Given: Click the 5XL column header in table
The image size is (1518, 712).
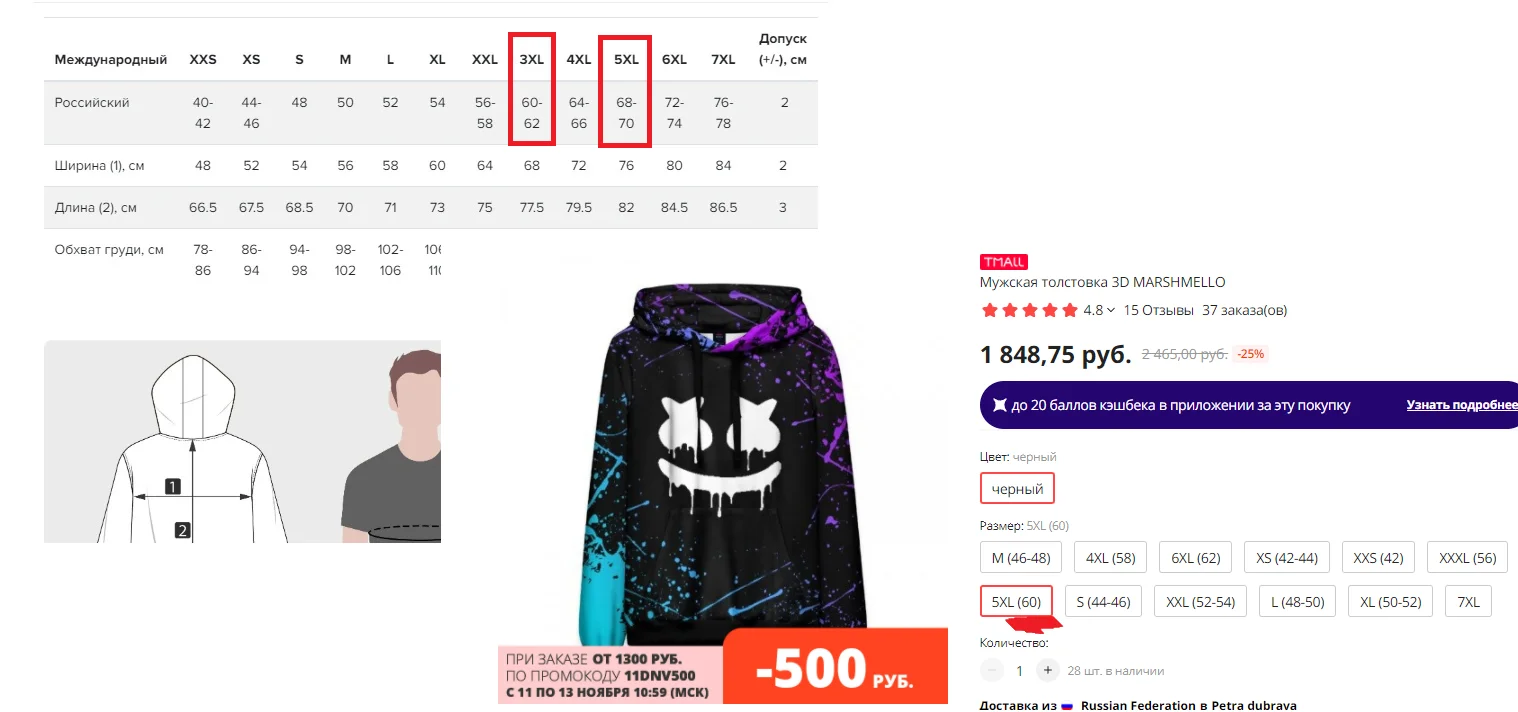Looking at the screenshot, I should 626,60.
